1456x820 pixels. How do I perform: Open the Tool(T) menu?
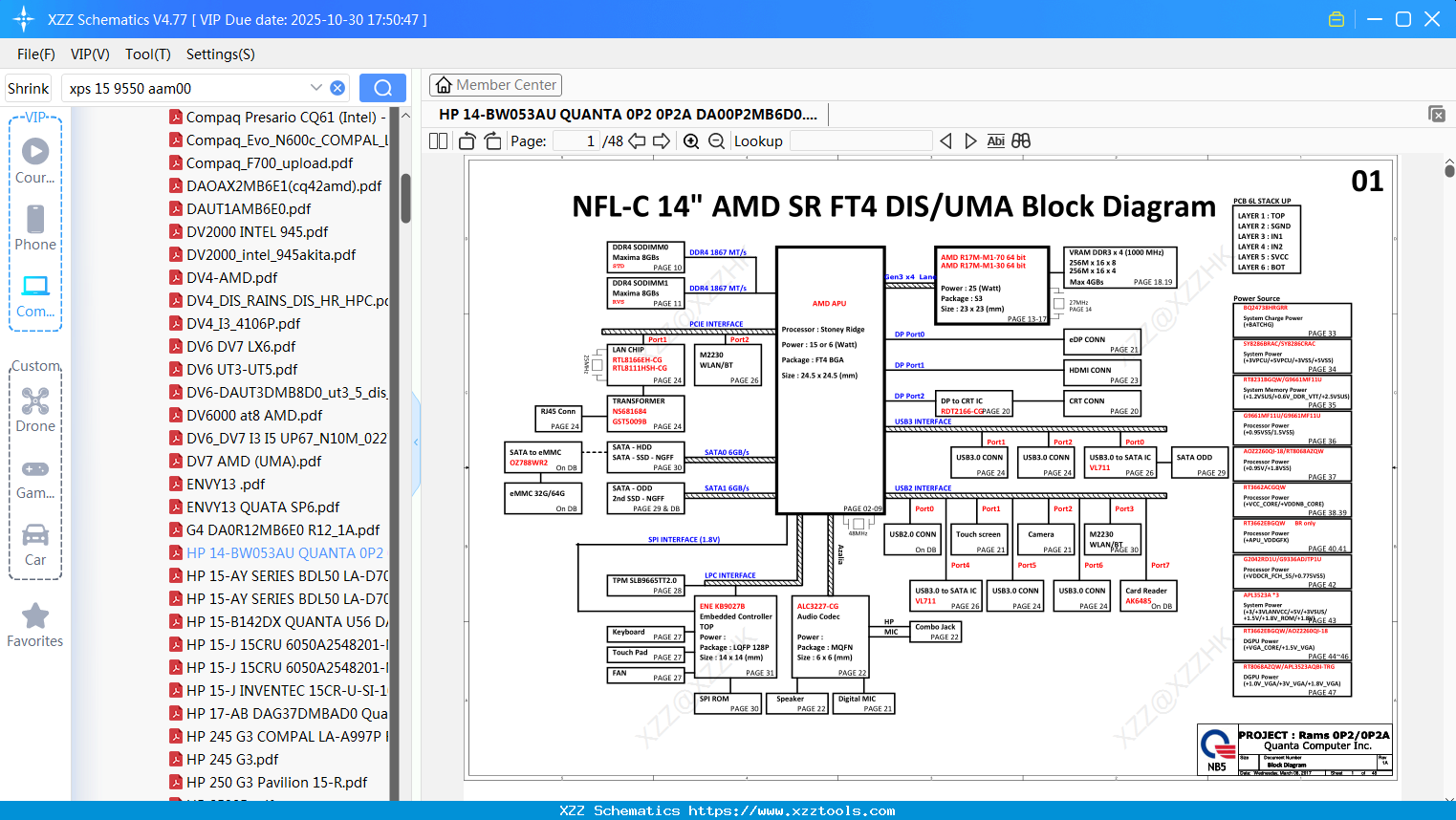148,54
